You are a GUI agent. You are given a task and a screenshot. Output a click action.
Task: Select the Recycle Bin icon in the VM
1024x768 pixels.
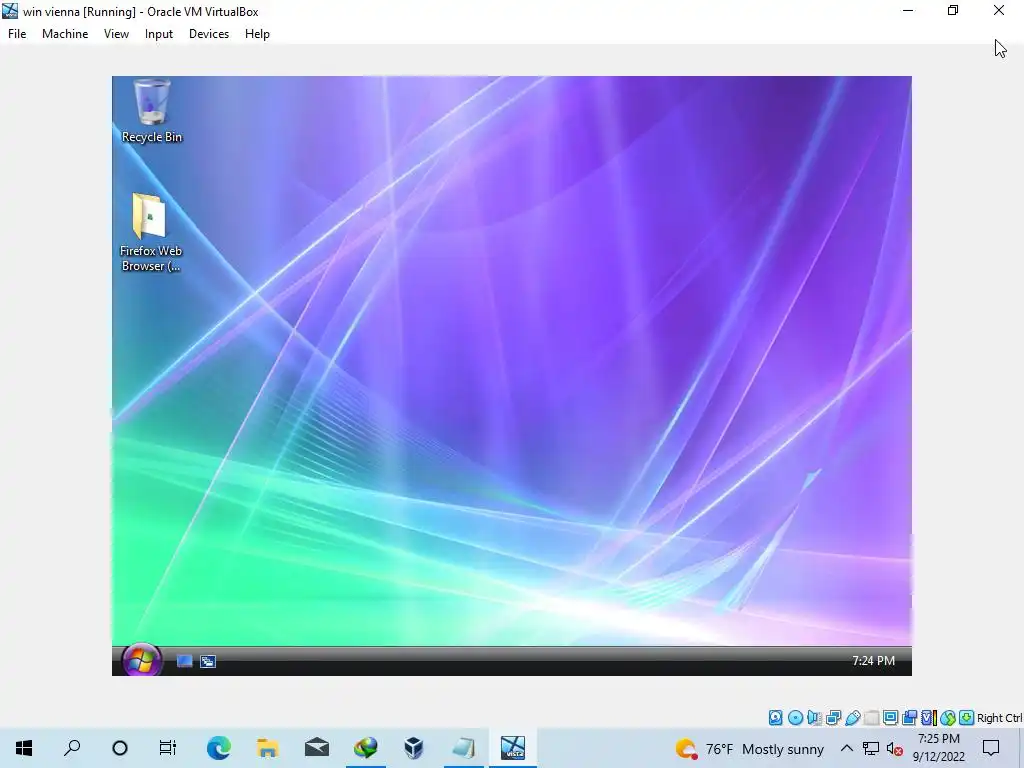click(x=152, y=111)
